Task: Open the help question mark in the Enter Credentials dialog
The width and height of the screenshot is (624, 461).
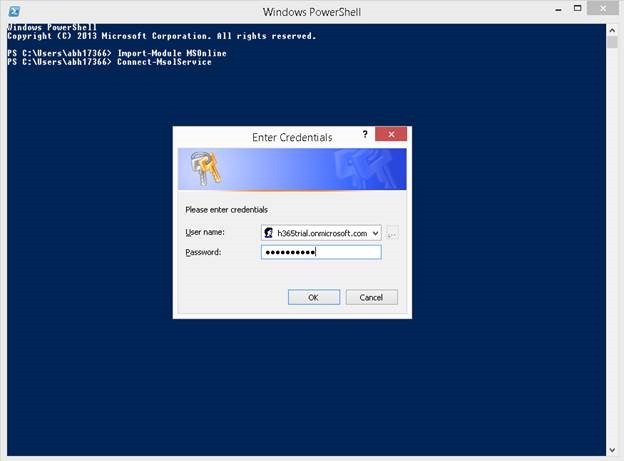Action: 365,134
